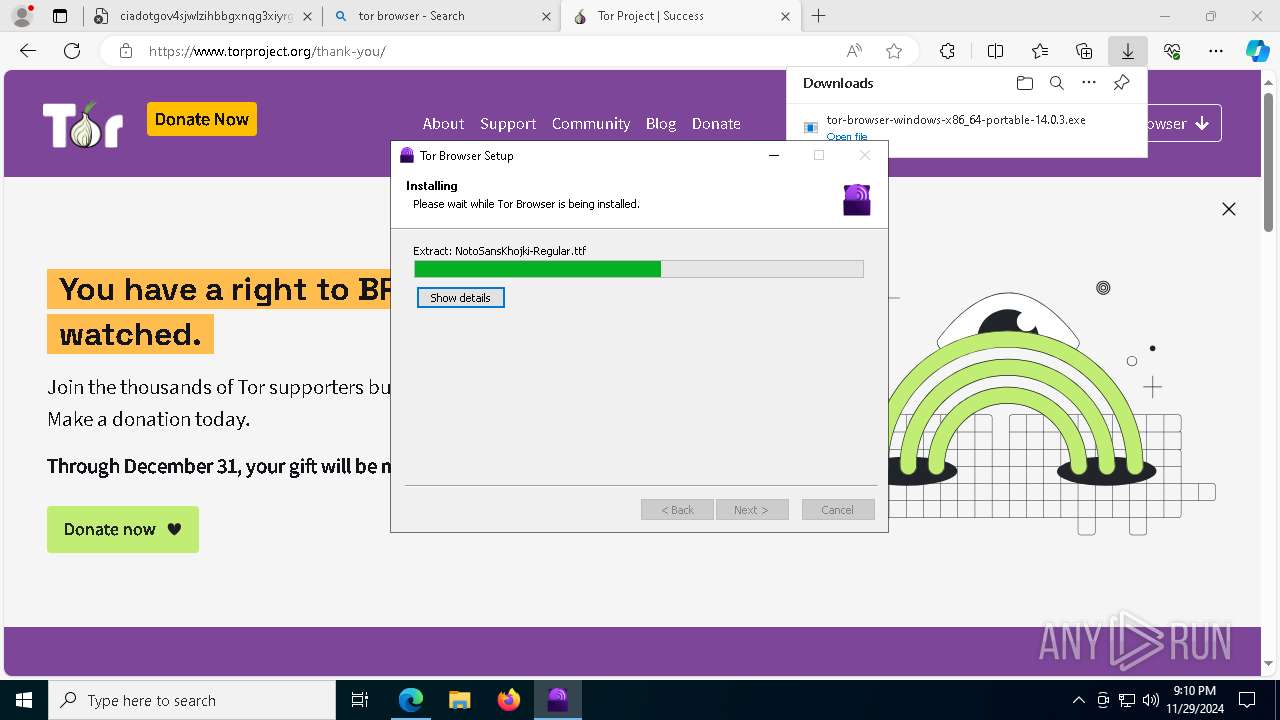Pin the Downloads panel
This screenshot has height=720, width=1280.
[x=1122, y=83]
